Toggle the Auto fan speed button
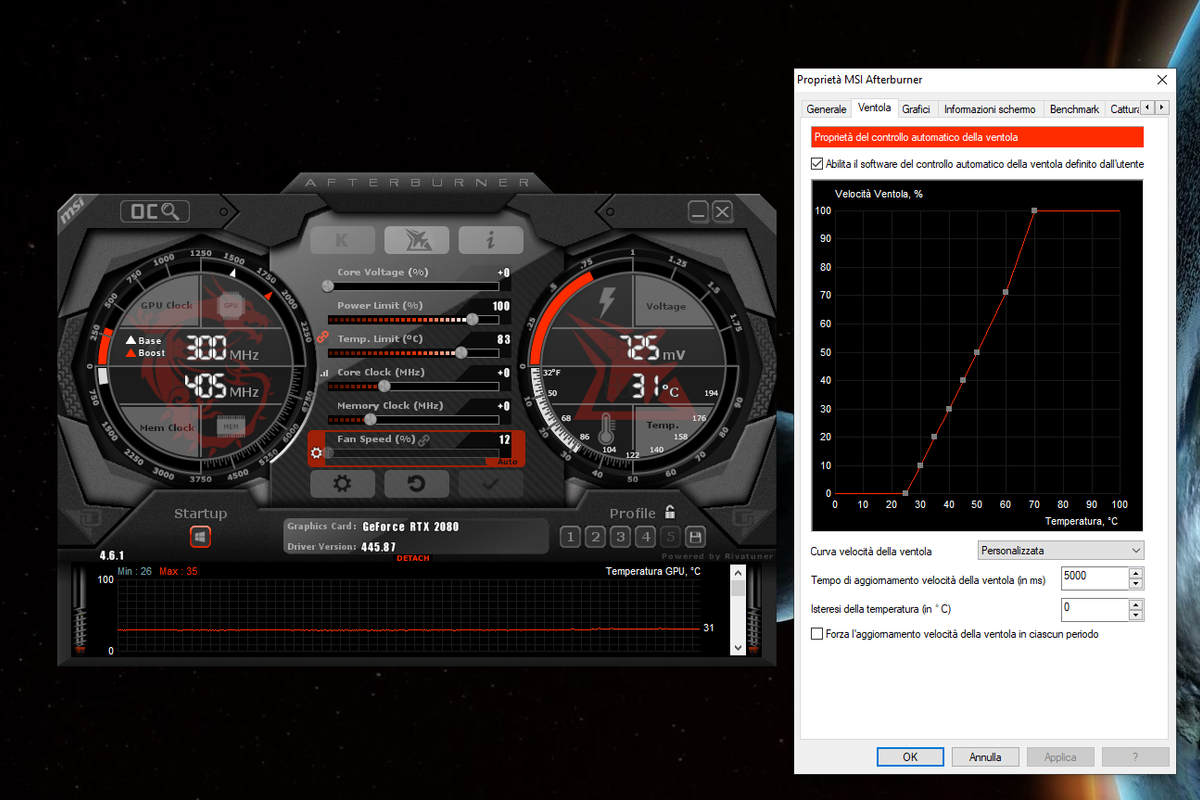This screenshot has width=1200, height=800. coord(508,461)
